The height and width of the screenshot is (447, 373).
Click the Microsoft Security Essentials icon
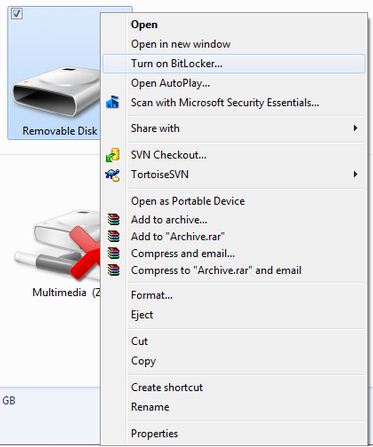(x=113, y=102)
